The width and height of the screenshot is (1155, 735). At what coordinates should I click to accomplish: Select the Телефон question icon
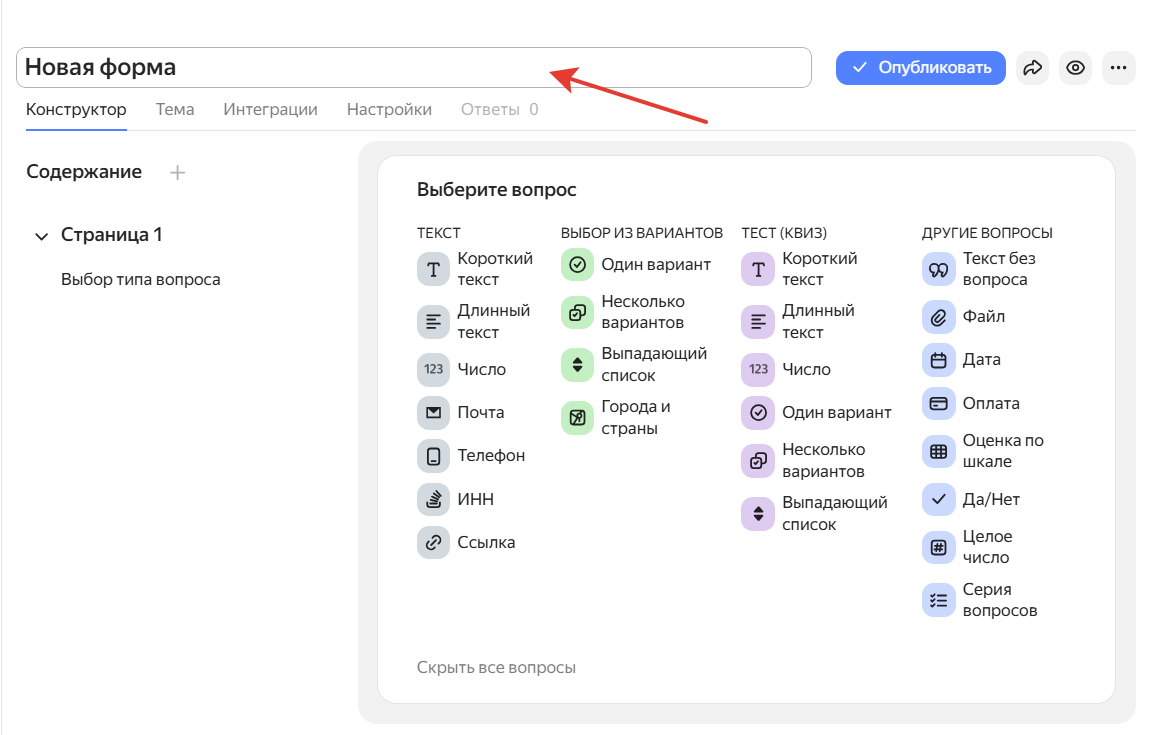433,455
